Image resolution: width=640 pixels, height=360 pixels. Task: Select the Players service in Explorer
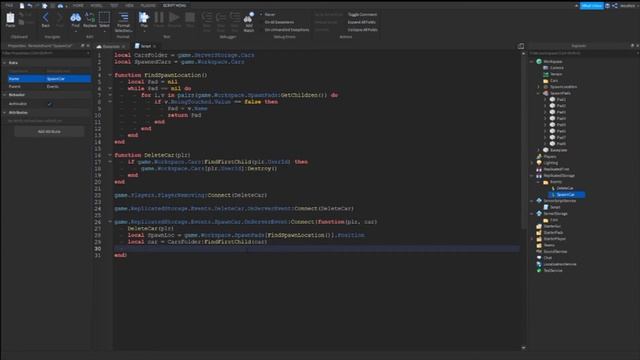click(x=549, y=156)
